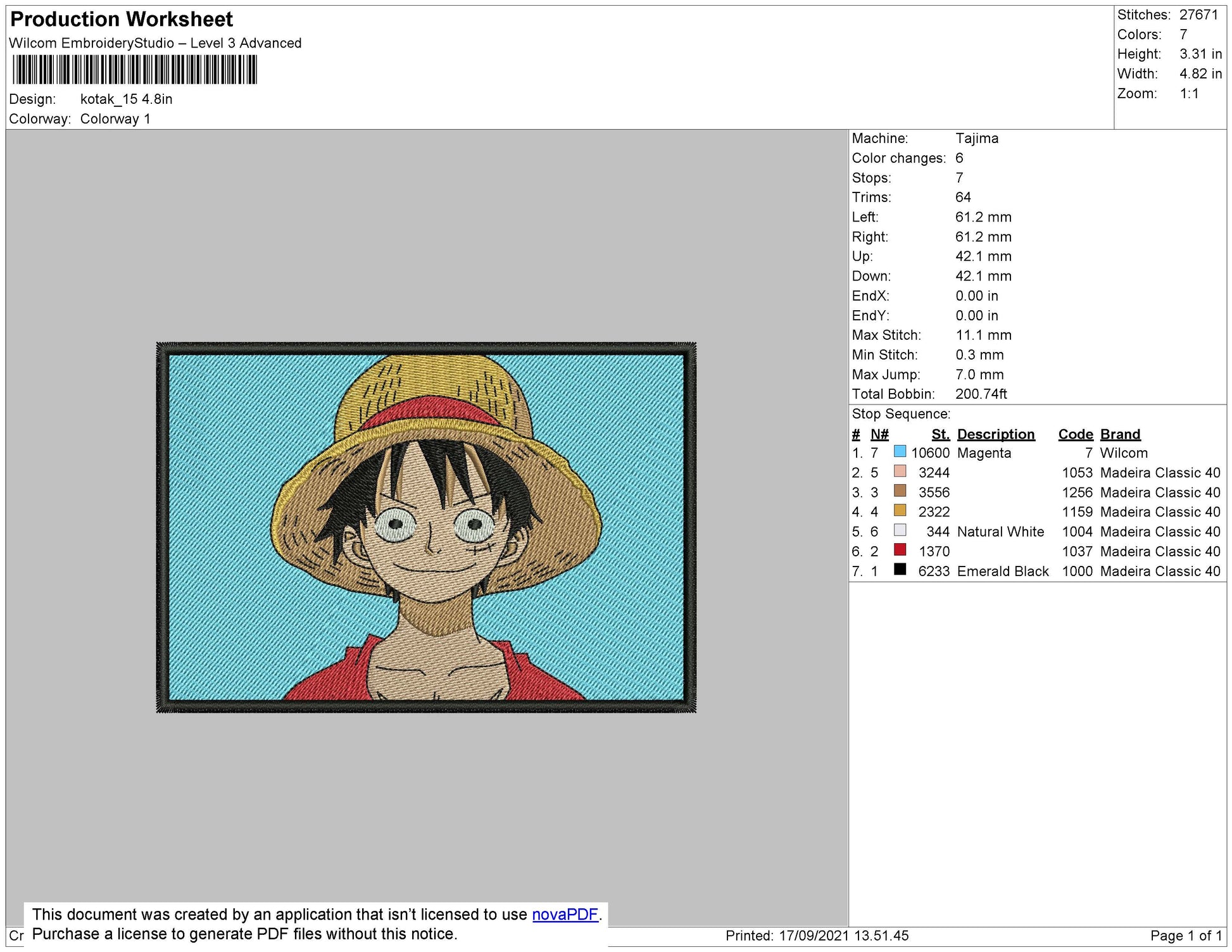Click the novaPDF link
The width and height of the screenshot is (1232, 952).
click(565, 915)
